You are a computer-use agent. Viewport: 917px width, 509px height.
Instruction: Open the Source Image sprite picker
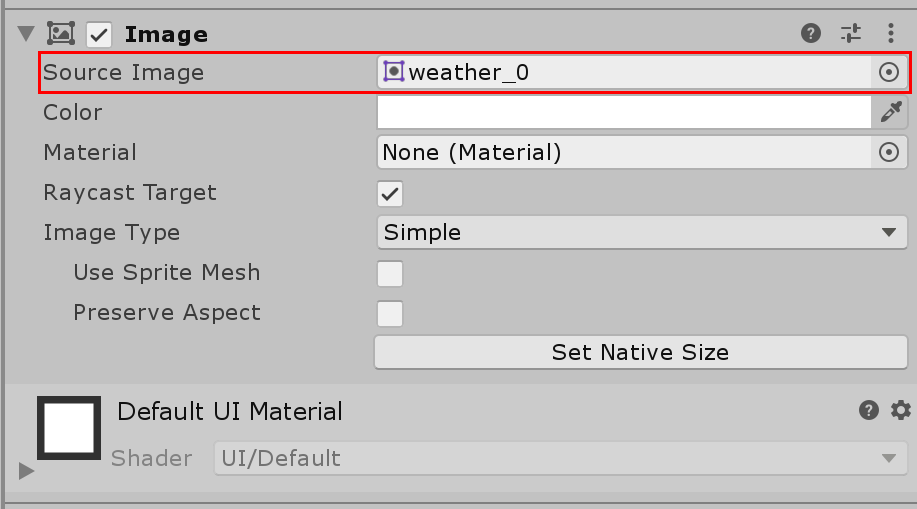tap(889, 72)
